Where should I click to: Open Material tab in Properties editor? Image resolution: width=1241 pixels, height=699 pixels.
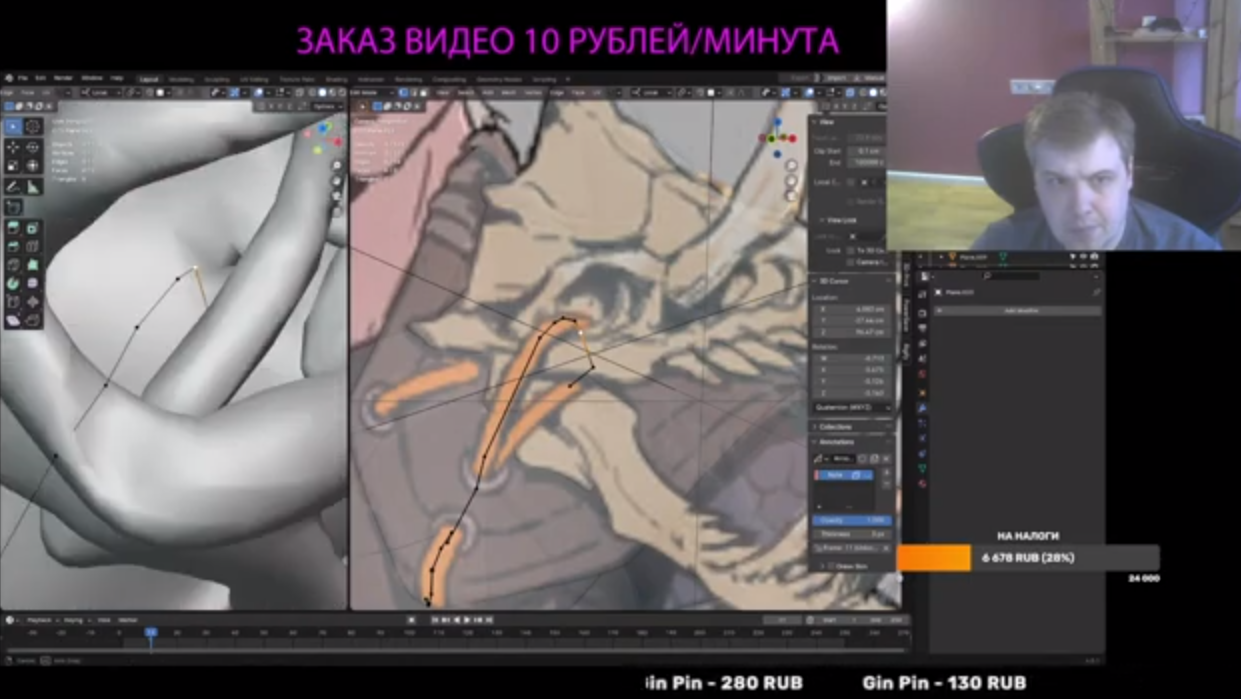tap(921, 484)
